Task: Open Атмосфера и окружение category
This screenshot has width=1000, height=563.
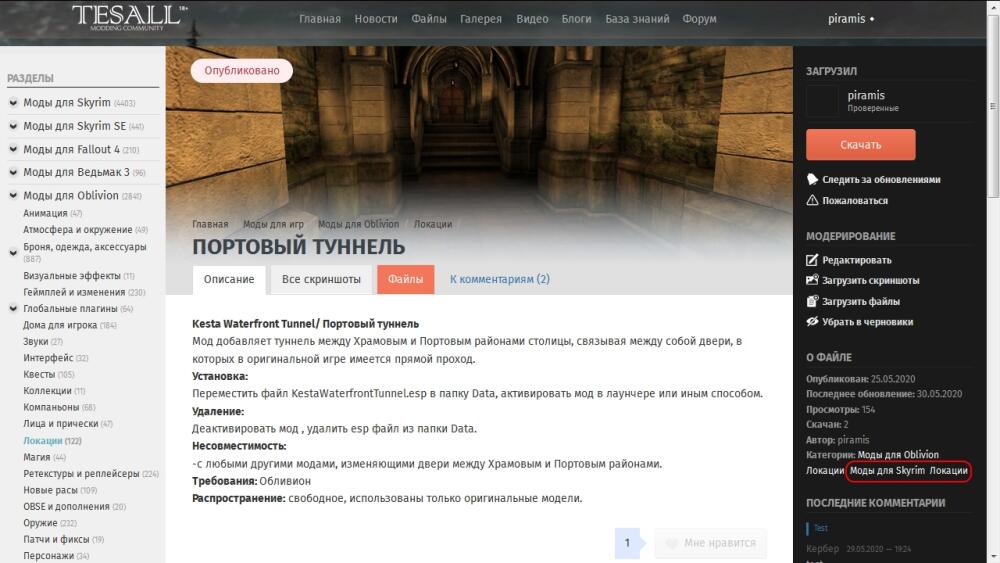Action: (x=78, y=230)
